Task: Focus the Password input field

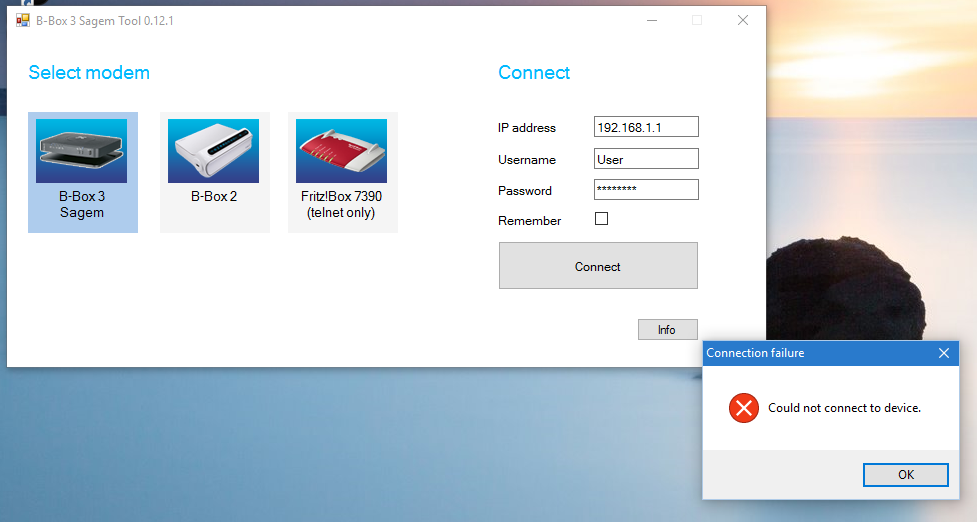Action: 645,190
